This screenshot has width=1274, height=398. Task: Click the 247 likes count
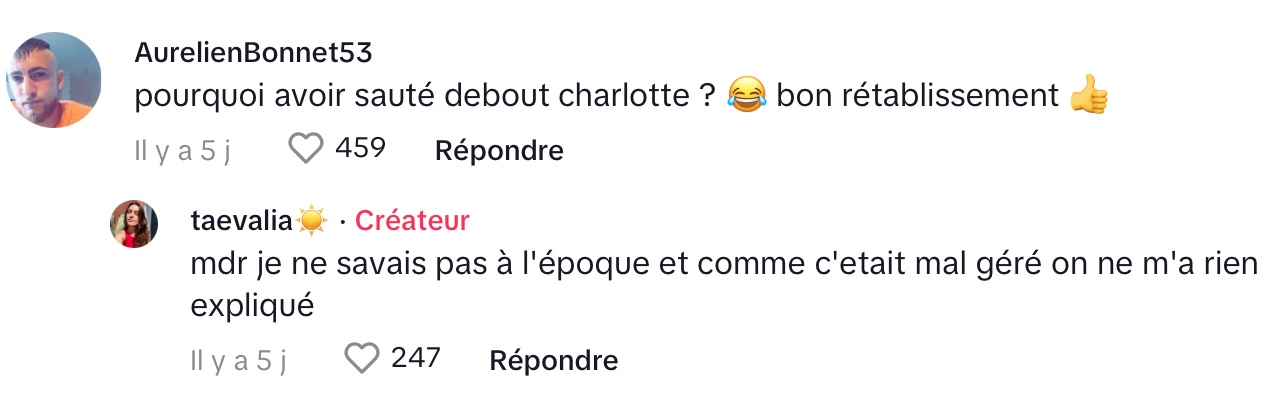coord(416,357)
